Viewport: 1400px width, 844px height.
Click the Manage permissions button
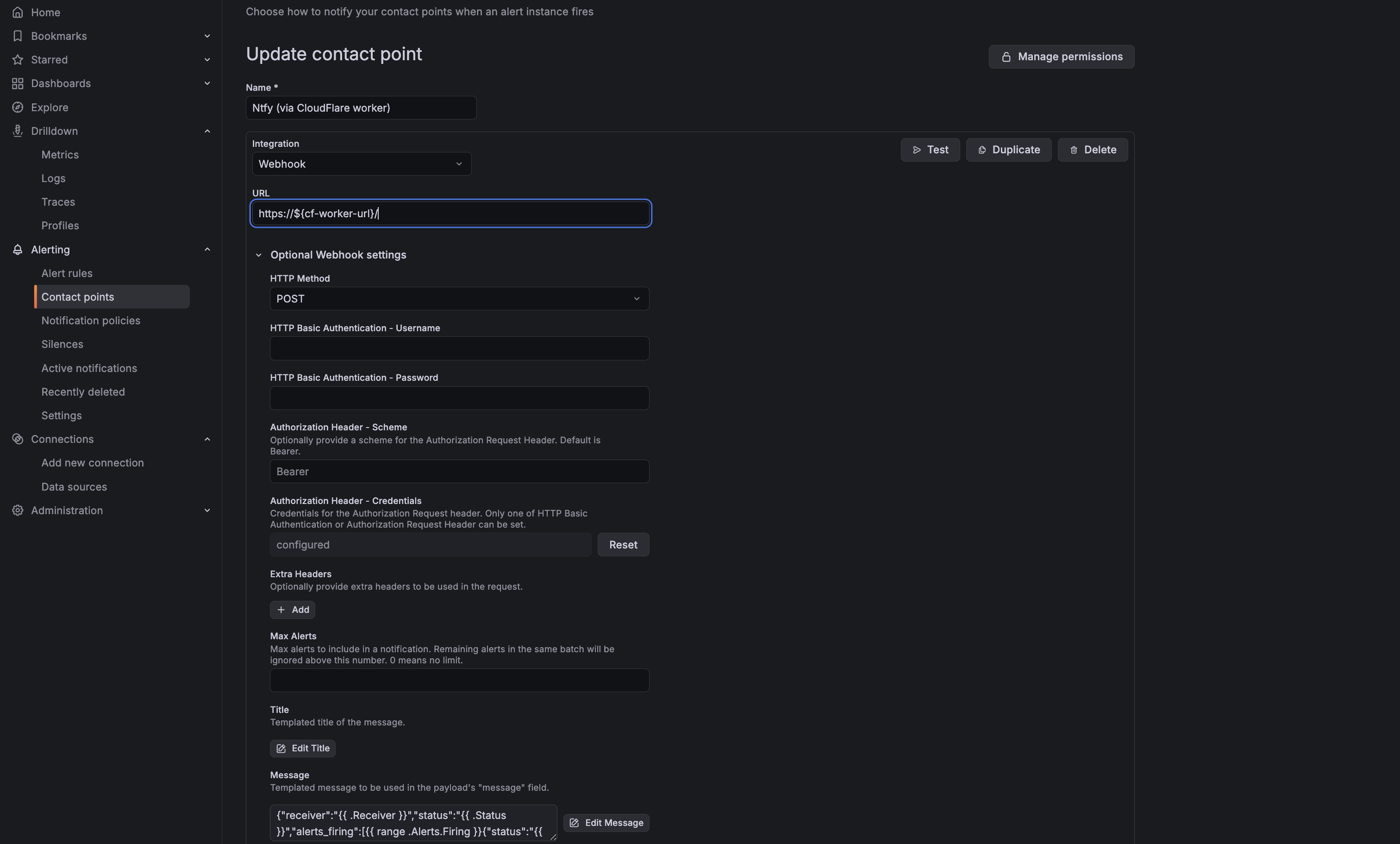pos(1062,56)
